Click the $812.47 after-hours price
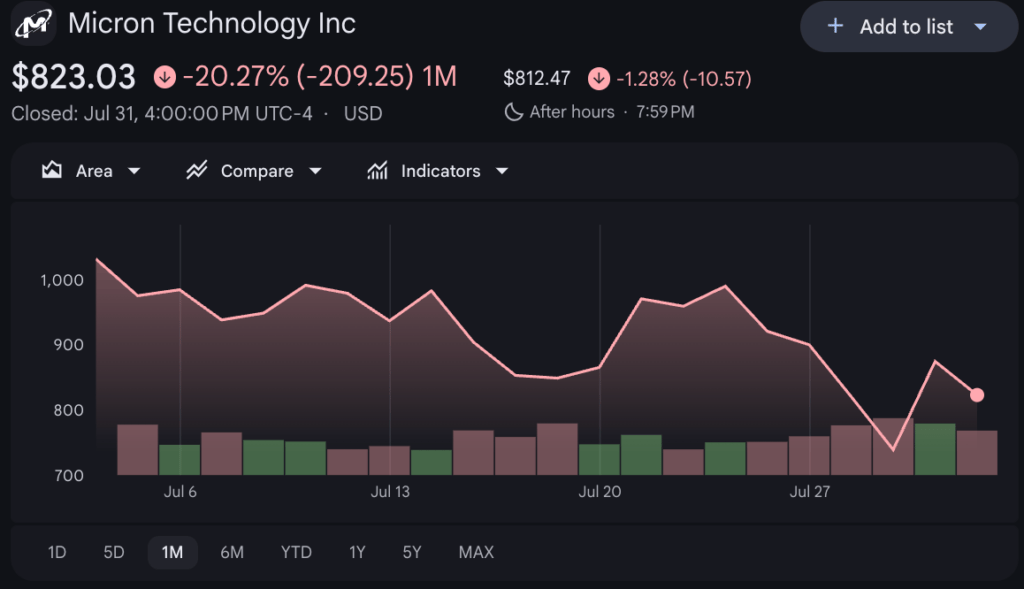This screenshot has height=589, width=1024. coord(537,79)
